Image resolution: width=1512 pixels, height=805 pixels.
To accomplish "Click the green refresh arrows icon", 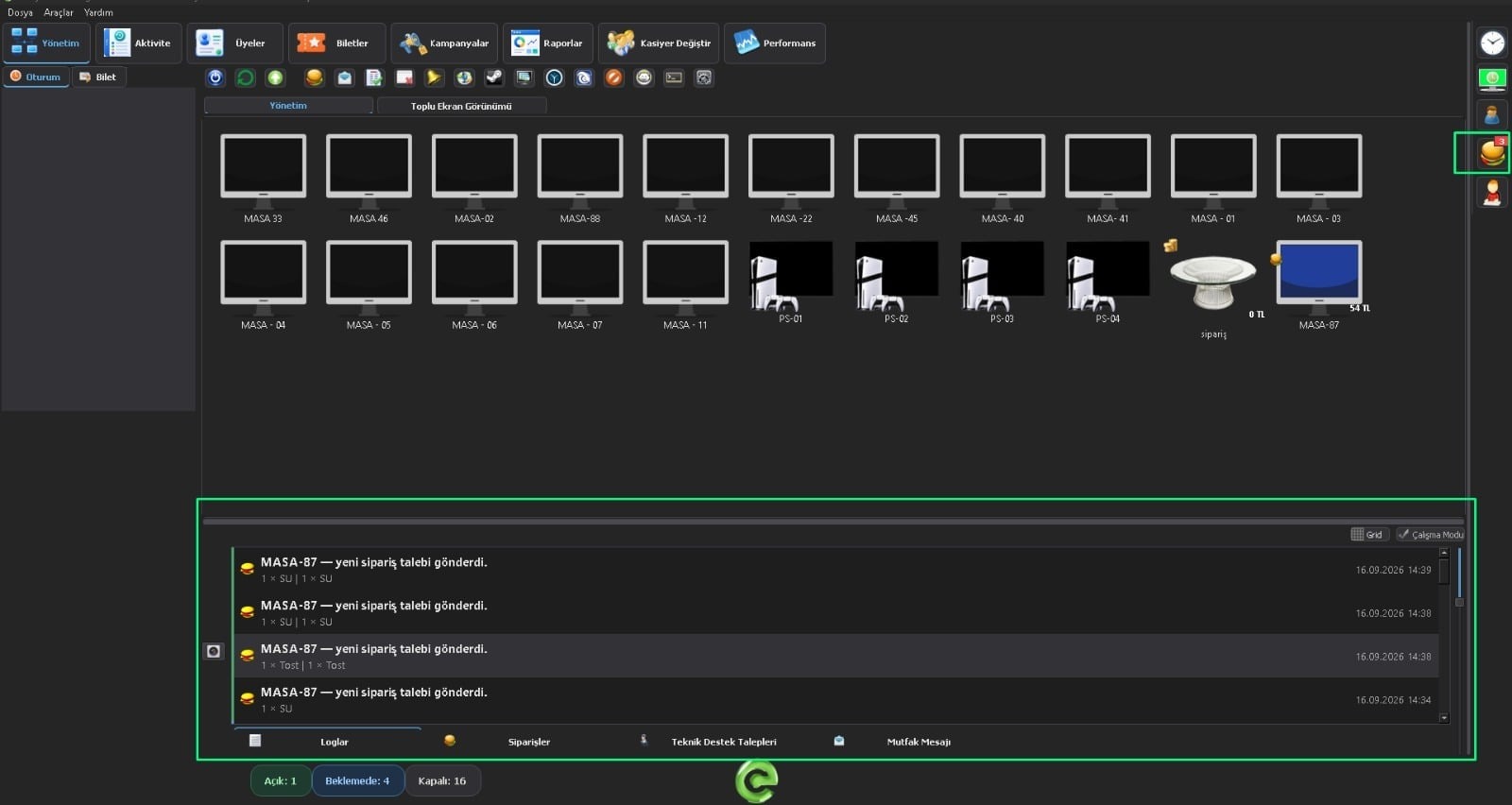I will click(246, 77).
